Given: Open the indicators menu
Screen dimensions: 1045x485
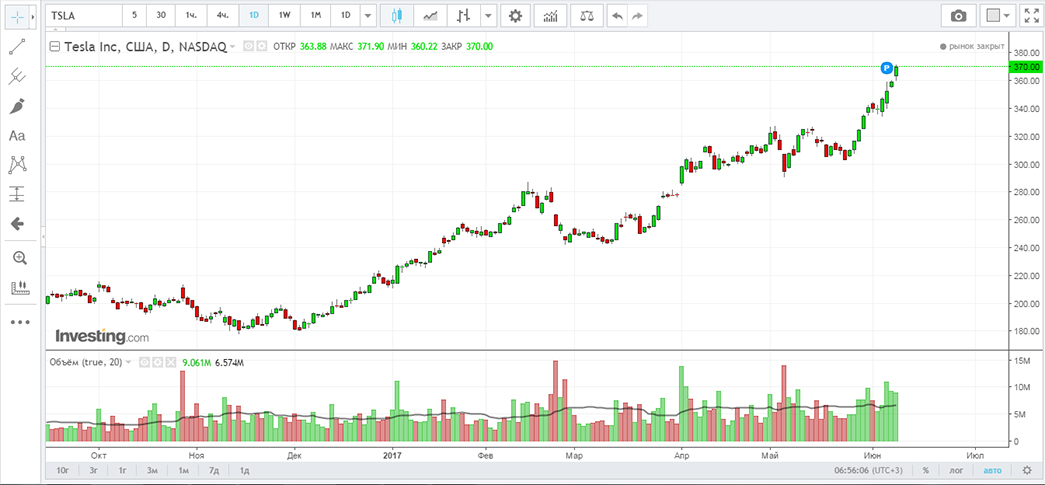Looking at the screenshot, I should pyautogui.click(x=550, y=15).
